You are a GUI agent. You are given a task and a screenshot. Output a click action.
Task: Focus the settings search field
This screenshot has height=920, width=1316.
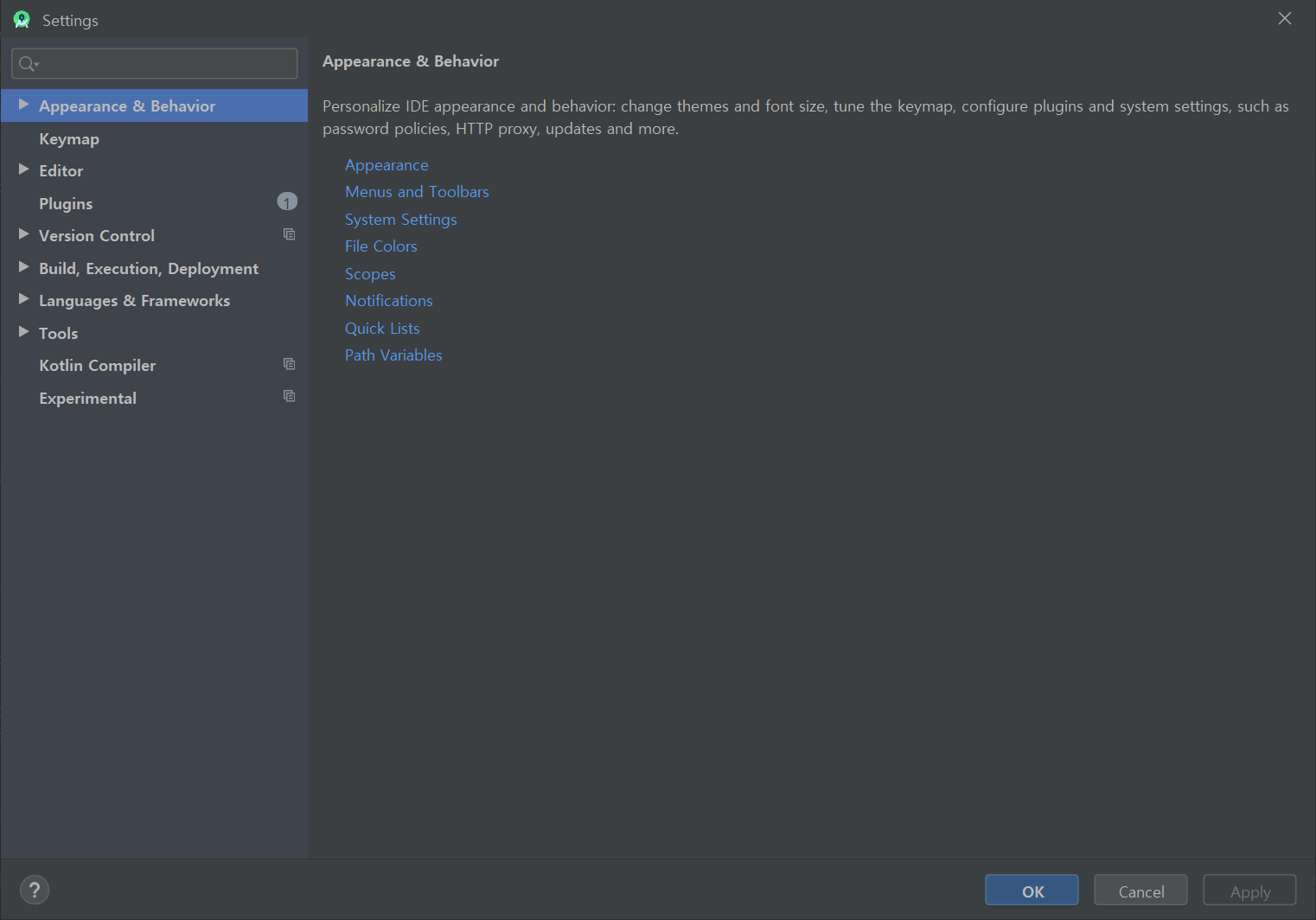coord(164,64)
